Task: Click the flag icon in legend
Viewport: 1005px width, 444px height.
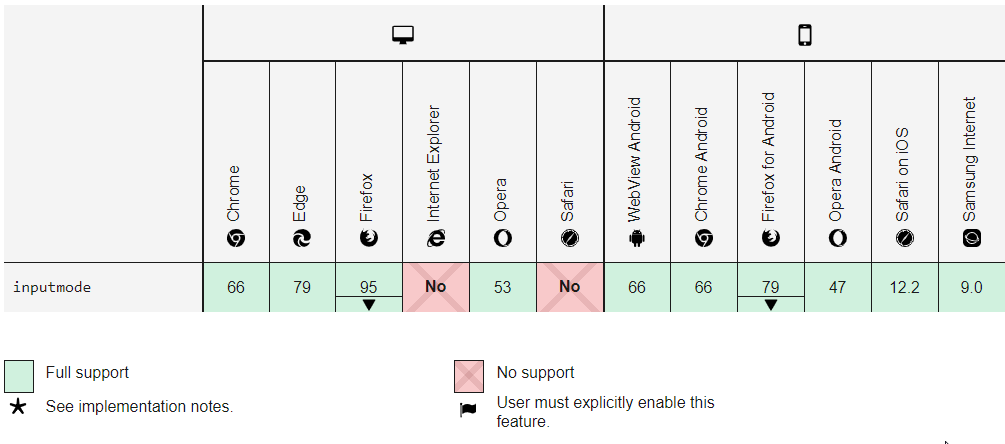Action: 469,410
